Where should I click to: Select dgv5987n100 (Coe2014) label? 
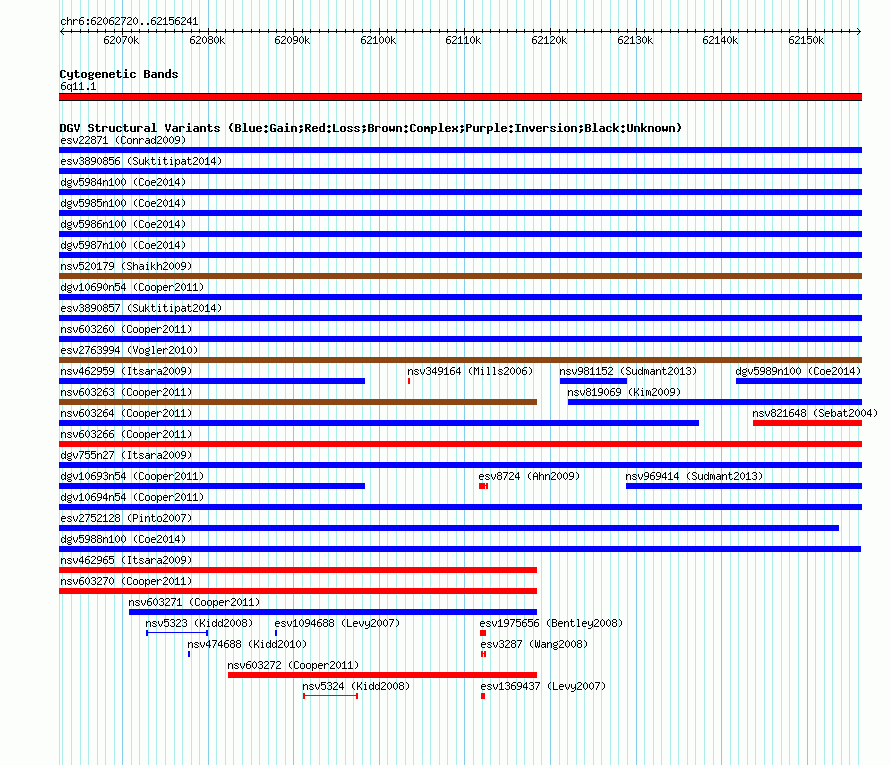point(123,245)
